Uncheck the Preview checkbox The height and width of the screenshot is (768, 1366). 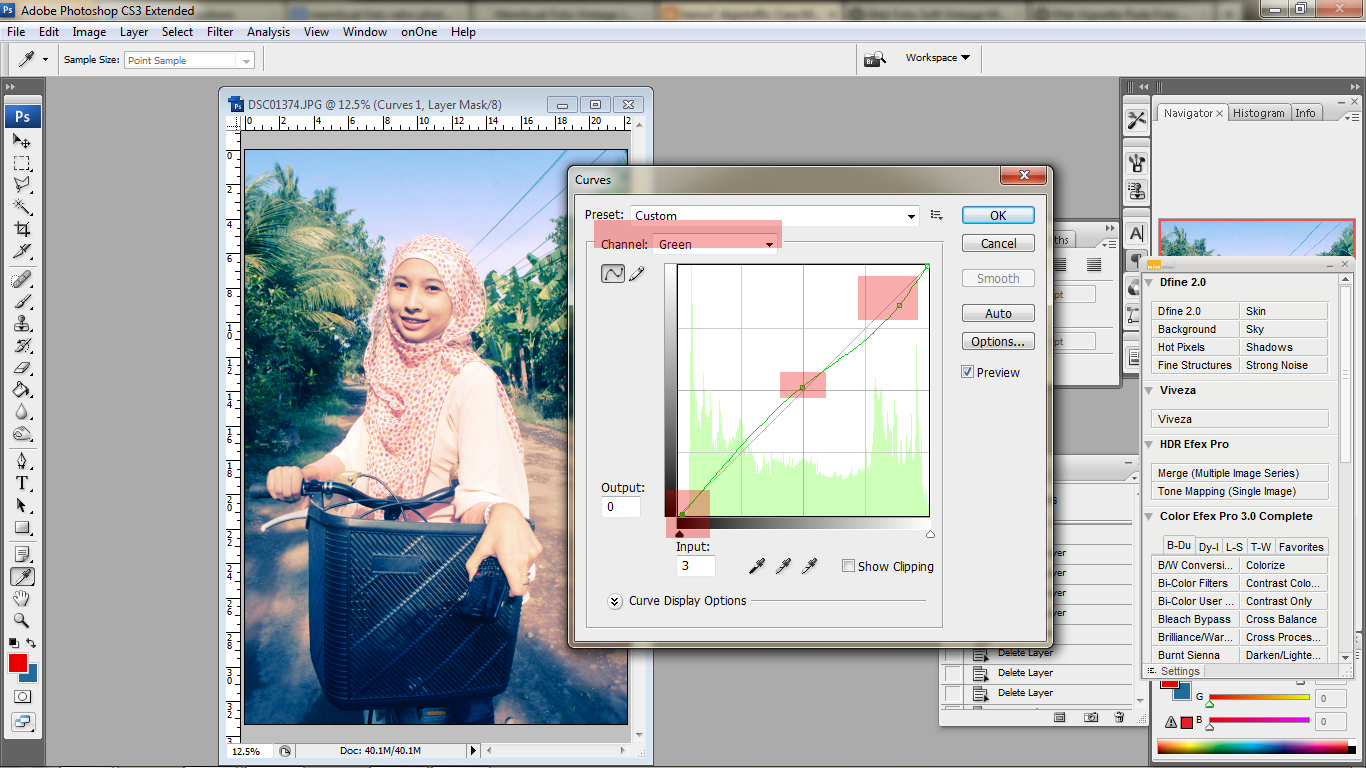(967, 372)
